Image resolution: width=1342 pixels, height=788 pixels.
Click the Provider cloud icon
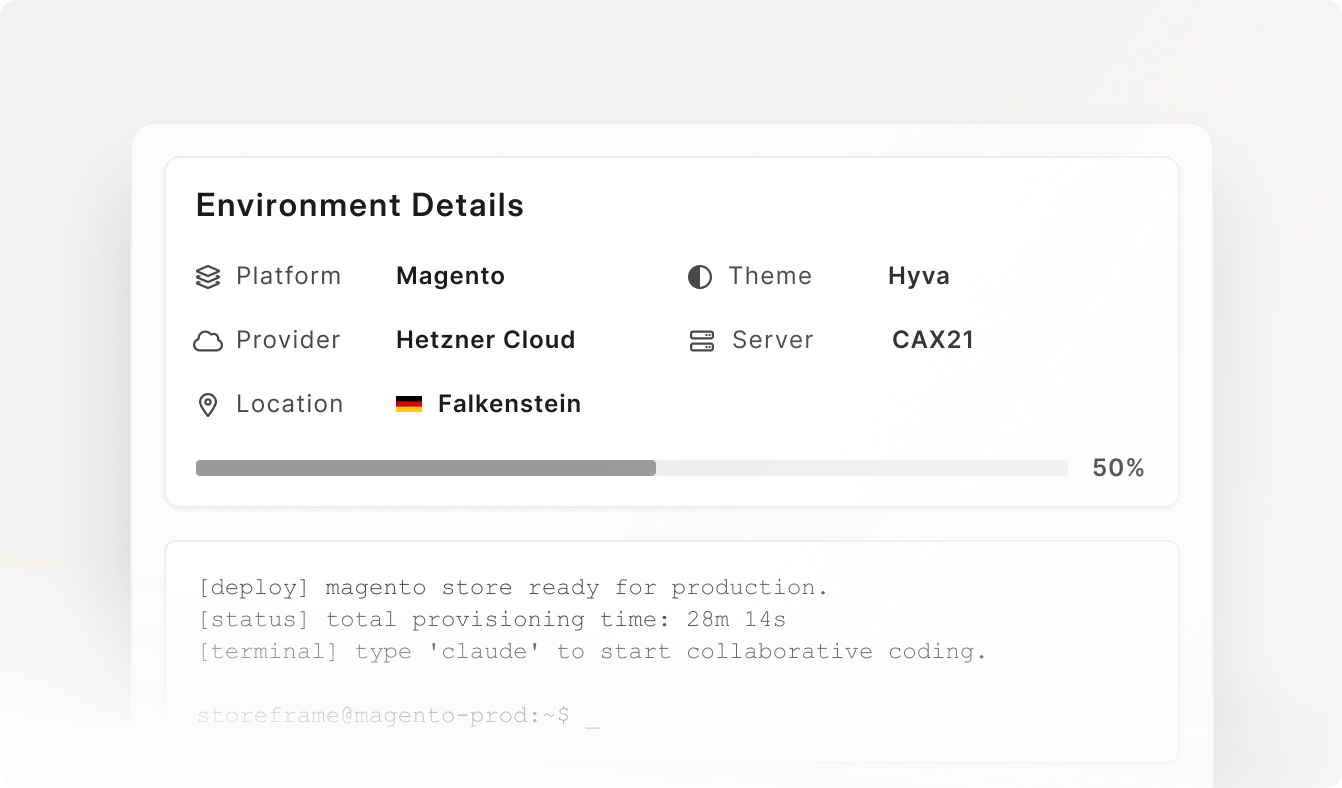[x=208, y=341]
